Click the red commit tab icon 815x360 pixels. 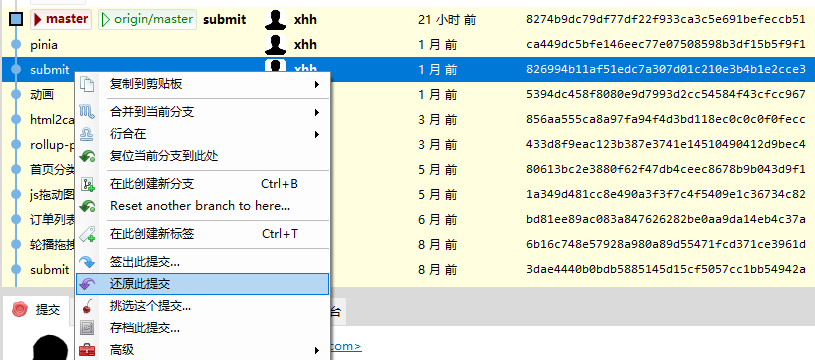[20, 310]
